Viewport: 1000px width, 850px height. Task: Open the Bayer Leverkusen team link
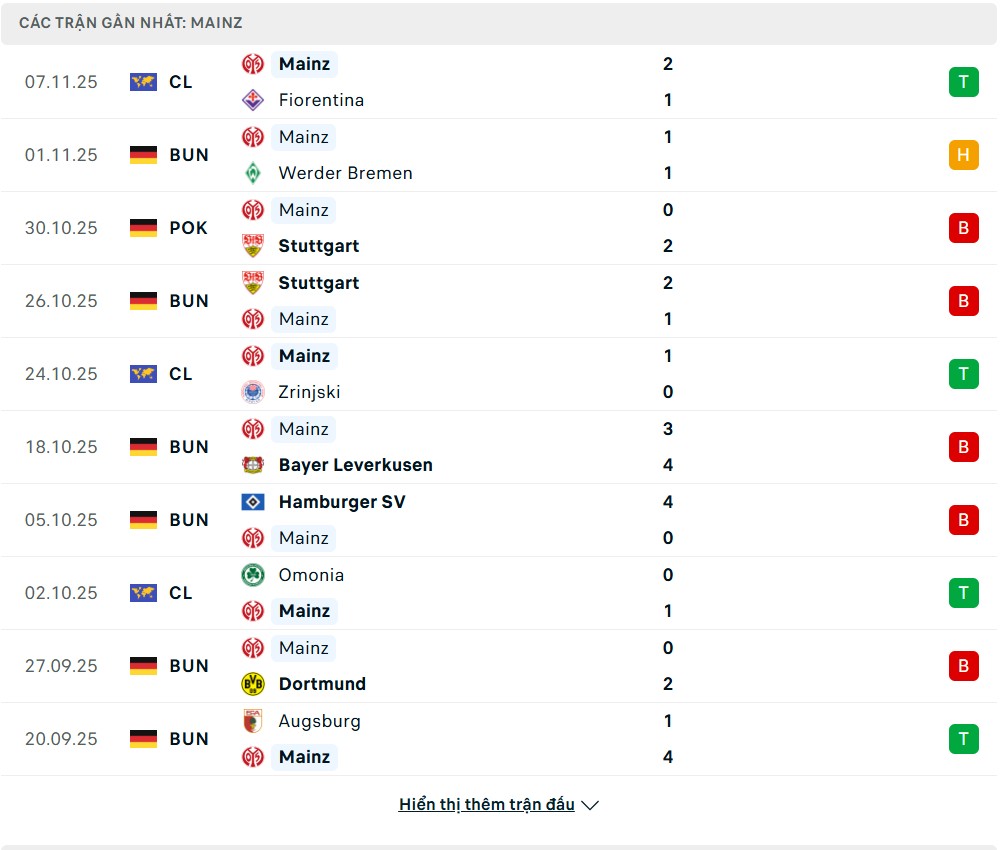click(355, 465)
